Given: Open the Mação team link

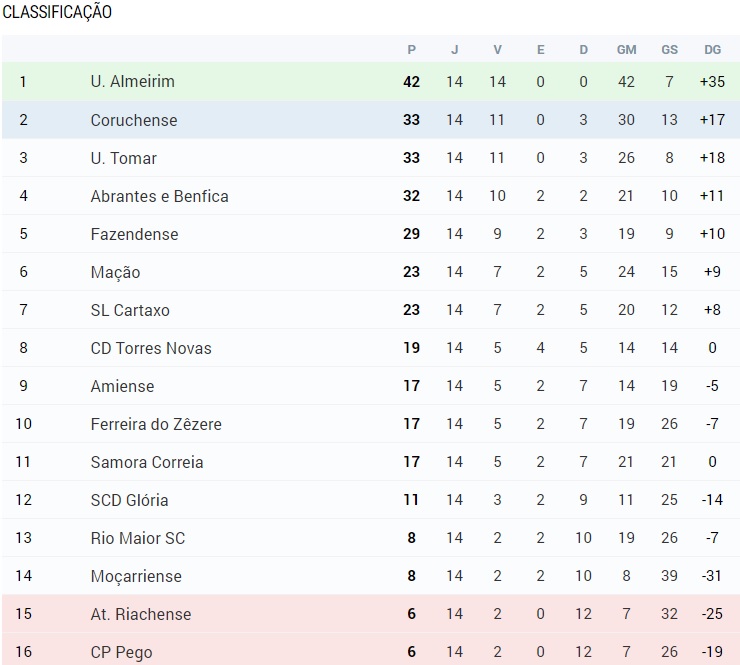Looking at the screenshot, I should point(115,272).
